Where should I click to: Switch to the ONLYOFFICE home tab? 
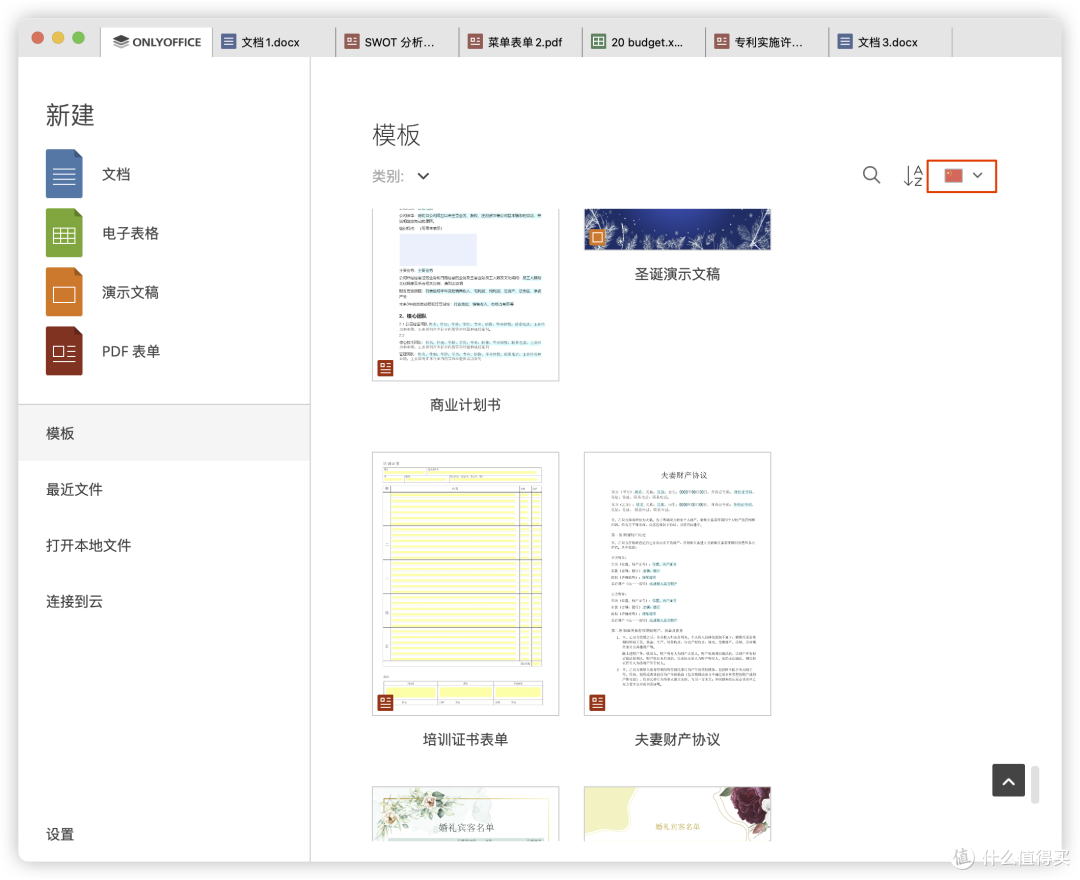tap(157, 42)
